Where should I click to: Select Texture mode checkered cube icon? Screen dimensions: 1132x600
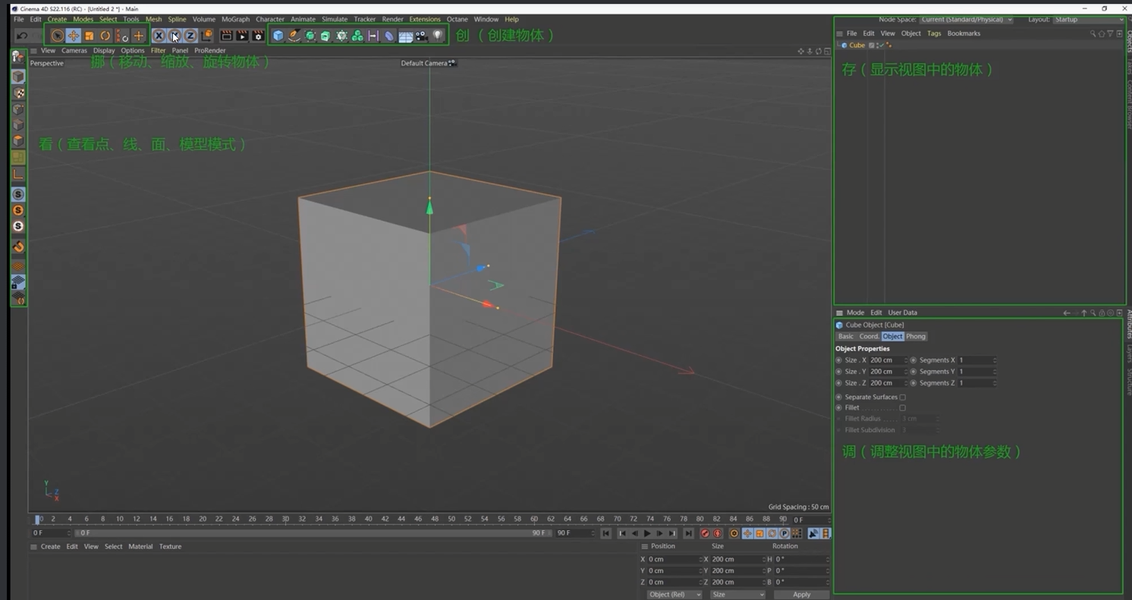click(x=18, y=93)
